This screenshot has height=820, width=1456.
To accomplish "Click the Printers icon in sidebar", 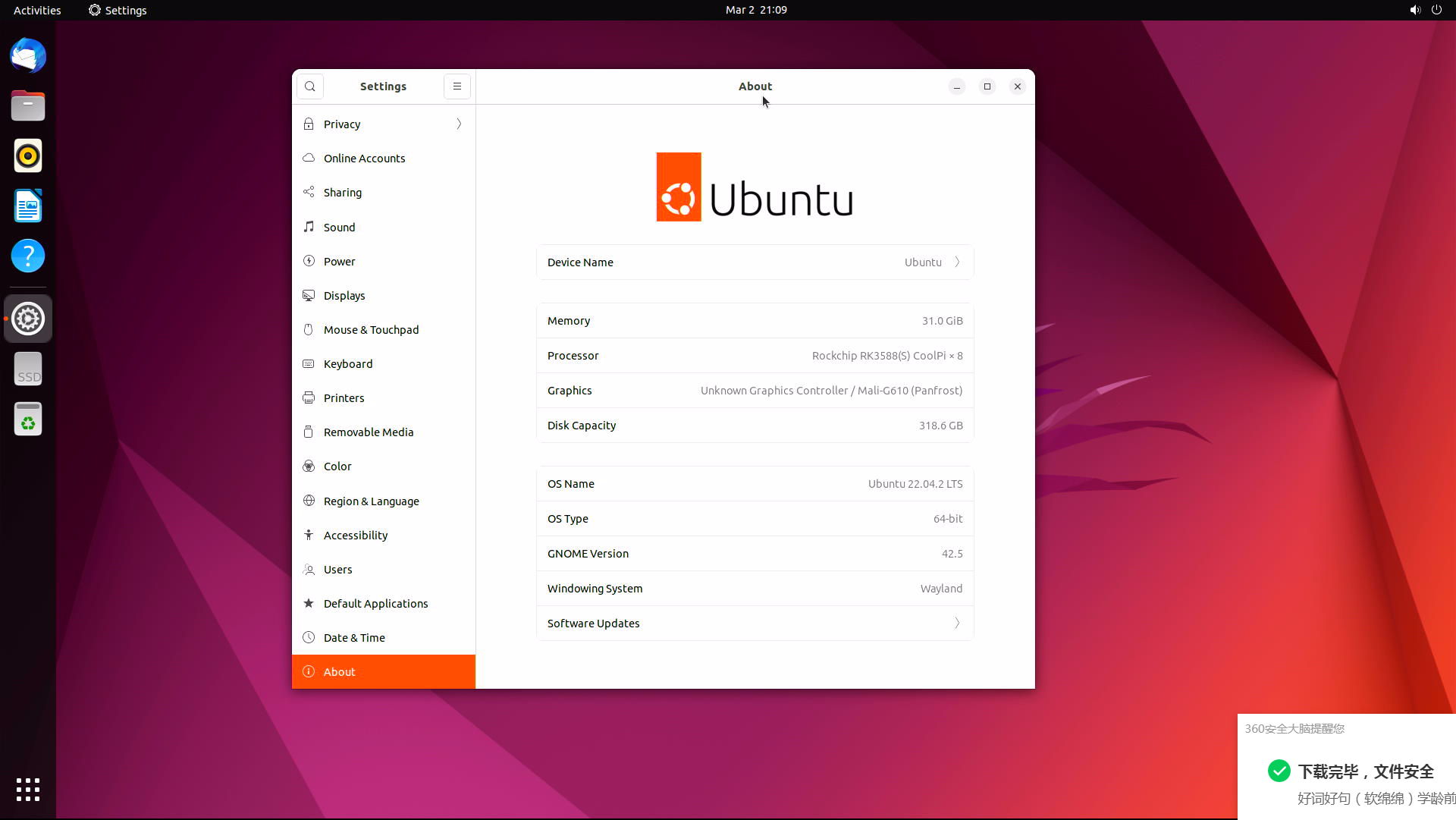I will [x=309, y=397].
